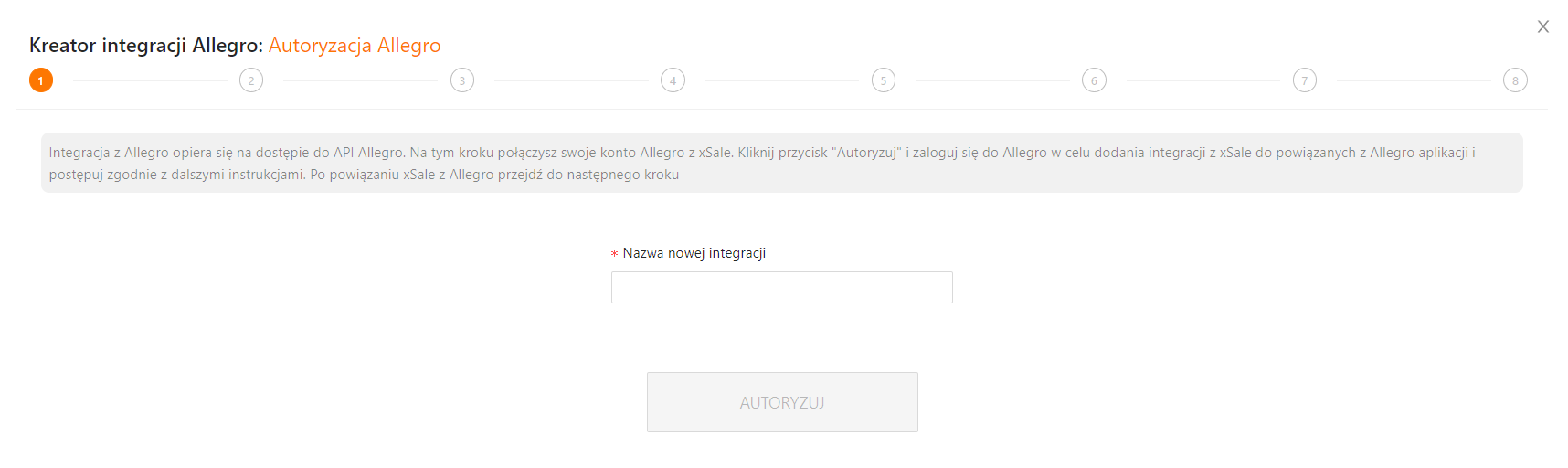Click the "Kreator integracji Allegro" heading
This screenshot has width=1568, height=468.
click(146, 46)
